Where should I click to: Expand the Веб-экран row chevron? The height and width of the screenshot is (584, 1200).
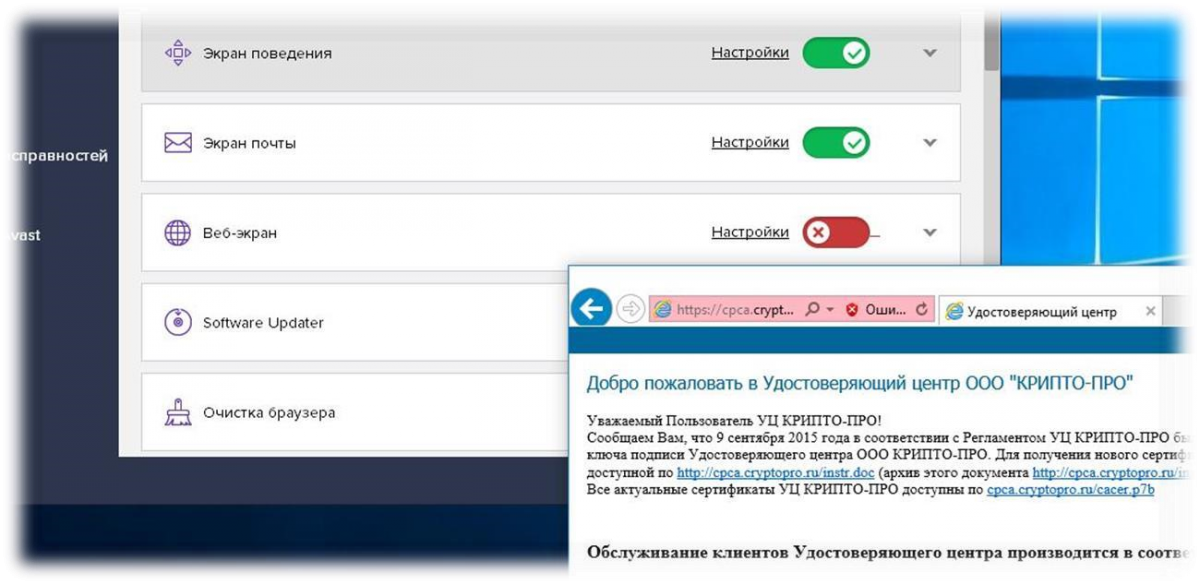point(930,233)
